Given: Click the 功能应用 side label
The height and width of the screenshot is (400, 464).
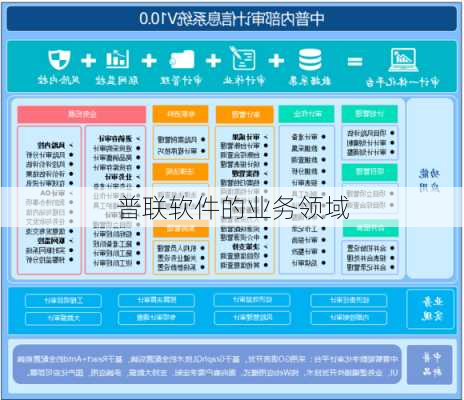Looking at the screenshot, I should coord(430,181).
